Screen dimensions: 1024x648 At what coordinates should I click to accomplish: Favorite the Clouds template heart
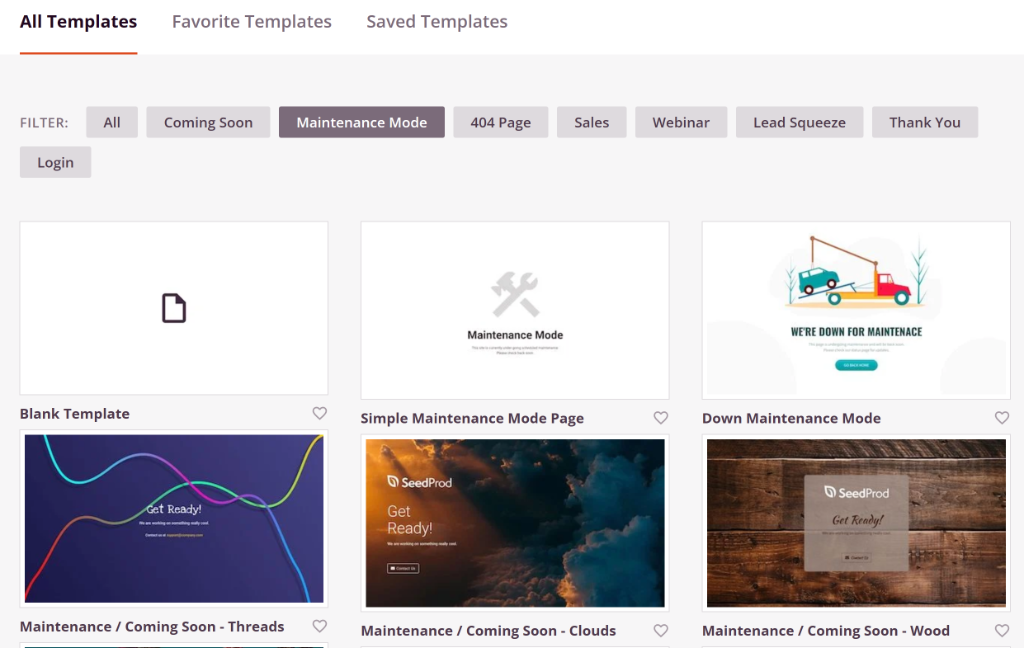pyautogui.click(x=661, y=630)
